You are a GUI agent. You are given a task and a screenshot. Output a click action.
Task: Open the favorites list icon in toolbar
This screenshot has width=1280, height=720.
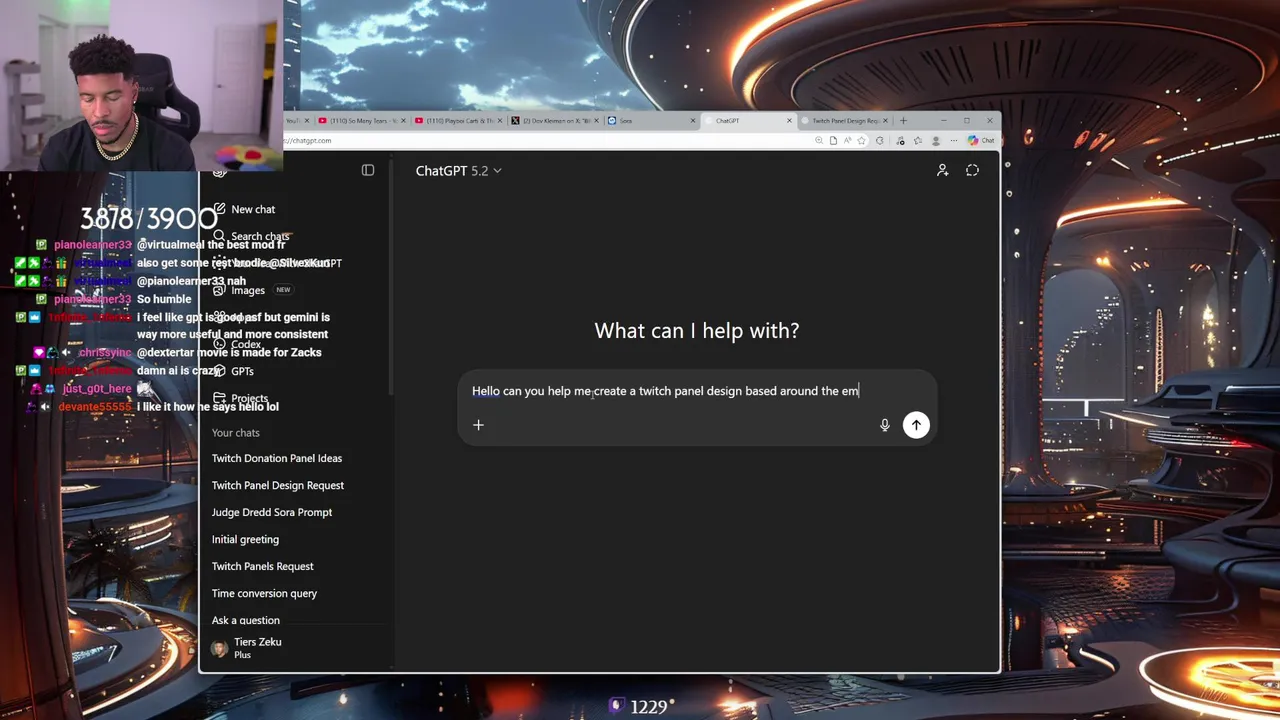pos(918,140)
